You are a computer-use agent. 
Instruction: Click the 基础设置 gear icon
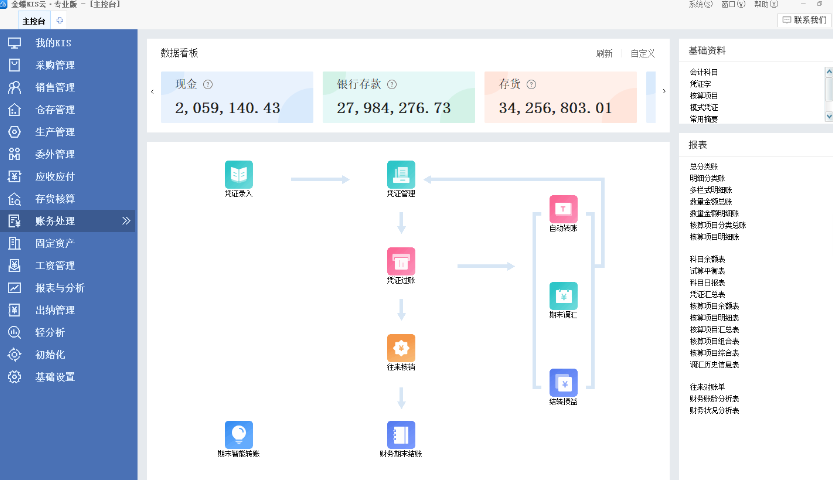[x=14, y=377]
